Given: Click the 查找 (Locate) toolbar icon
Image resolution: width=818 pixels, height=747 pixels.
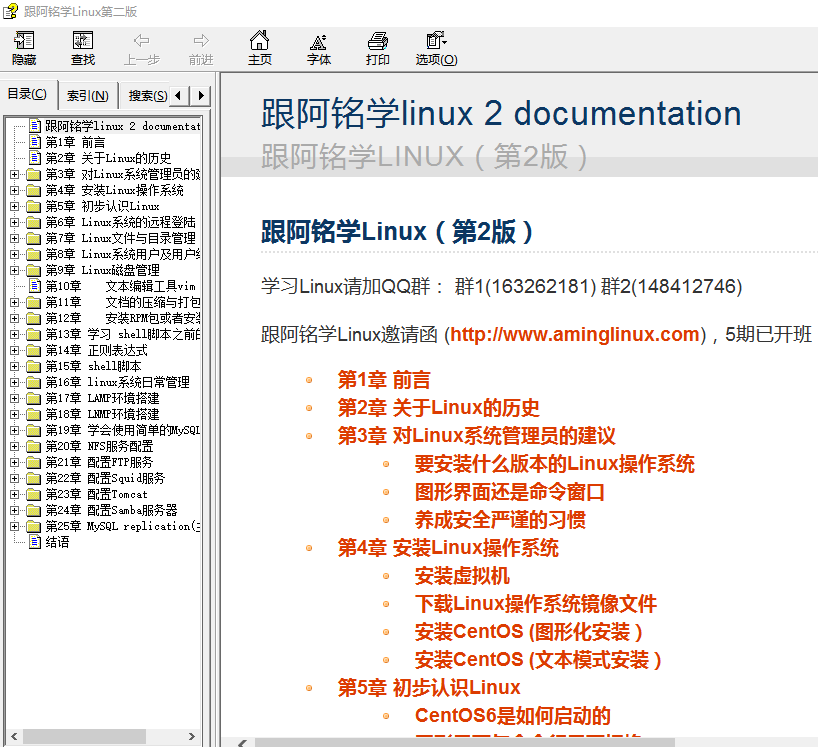Looking at the screenshot, I should pyautogui.click(x=82, y=47).
